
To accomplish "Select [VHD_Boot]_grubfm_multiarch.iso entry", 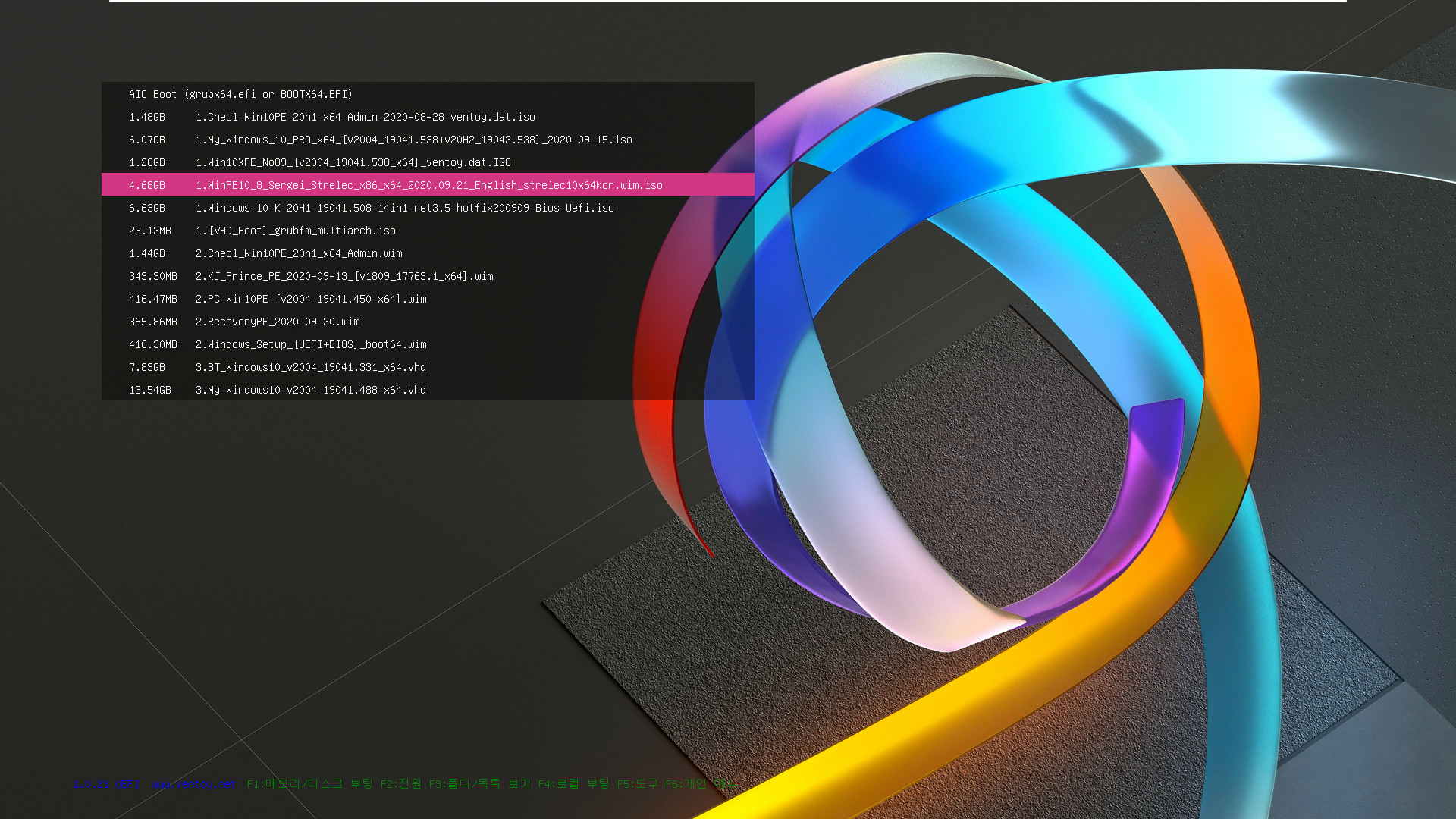I will [428, 231].
